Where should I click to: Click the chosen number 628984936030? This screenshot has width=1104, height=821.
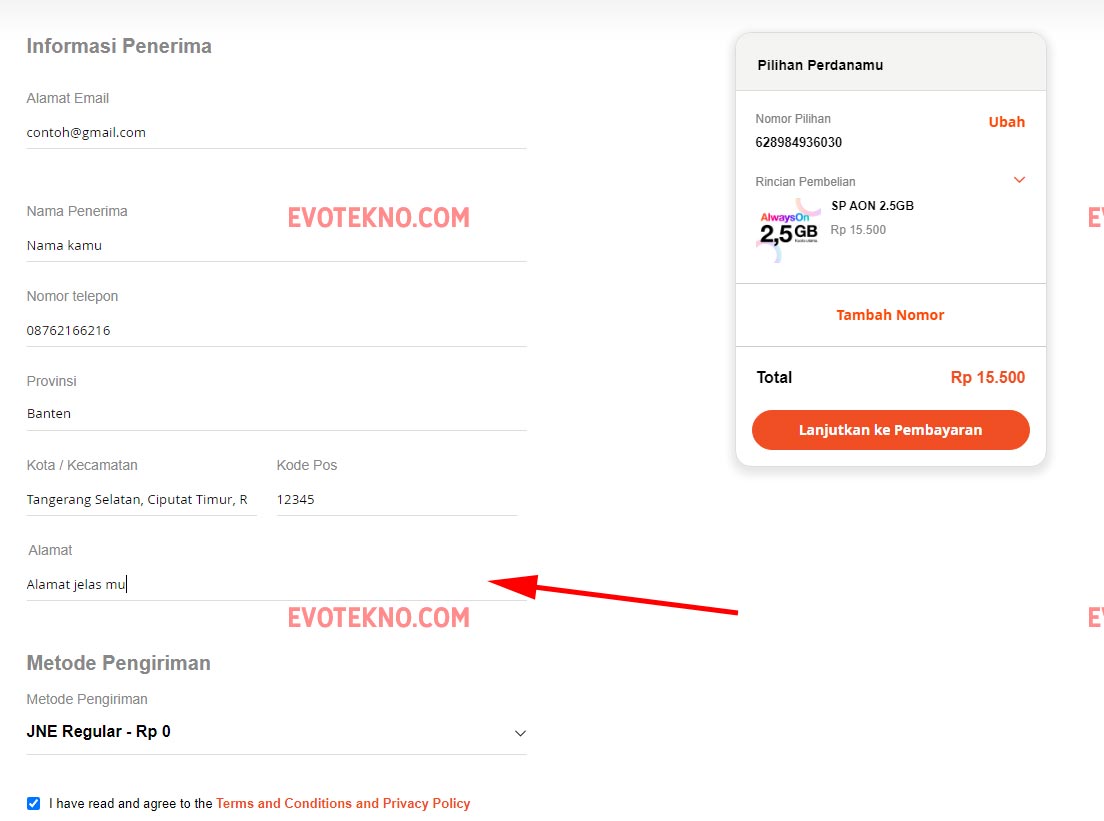pos(798,142)
